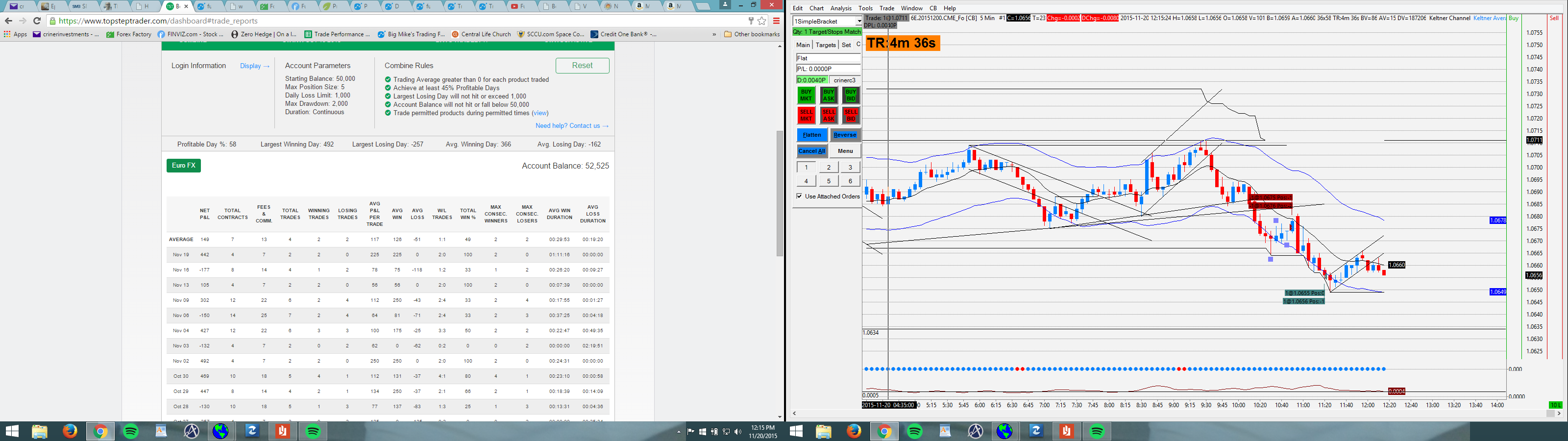Open the SCCU.com bookmark
Image resolution: width=1568 pixels, height=441 pixels.
pos(551,34)
